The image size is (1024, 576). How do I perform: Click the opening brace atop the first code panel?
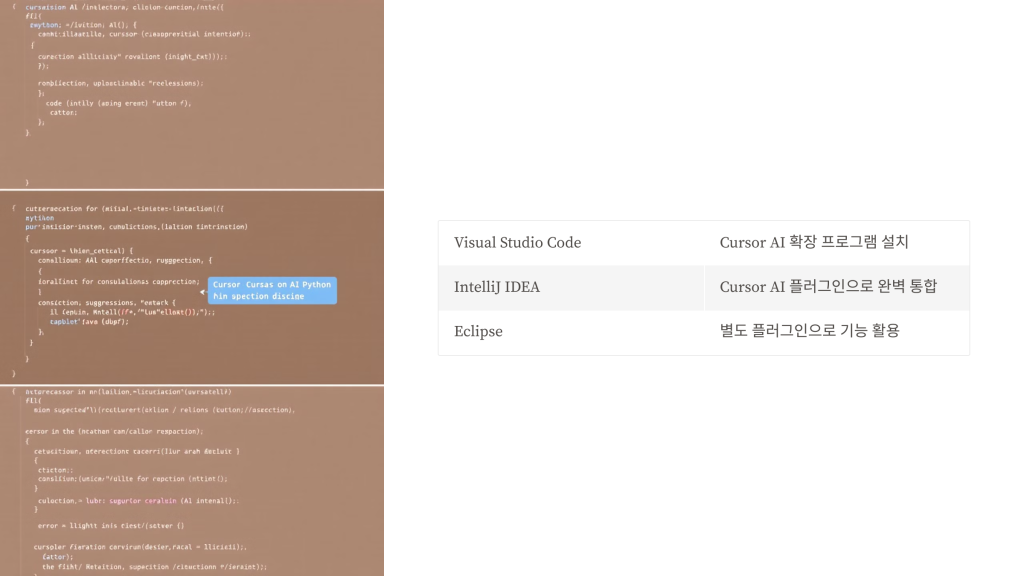point(14,7)
